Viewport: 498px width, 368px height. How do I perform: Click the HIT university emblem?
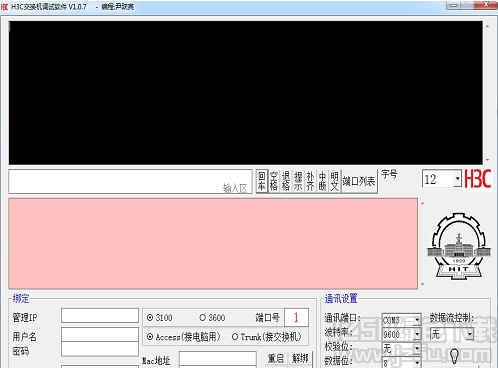coord(459,246)
